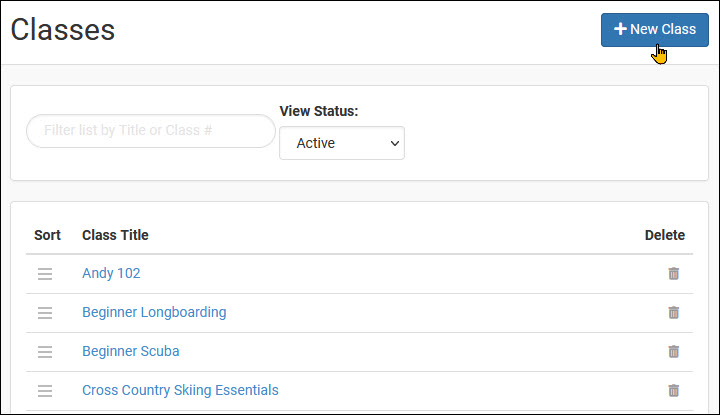
Task: Click the chevron arrow beside Active
Action: [394, 143]
